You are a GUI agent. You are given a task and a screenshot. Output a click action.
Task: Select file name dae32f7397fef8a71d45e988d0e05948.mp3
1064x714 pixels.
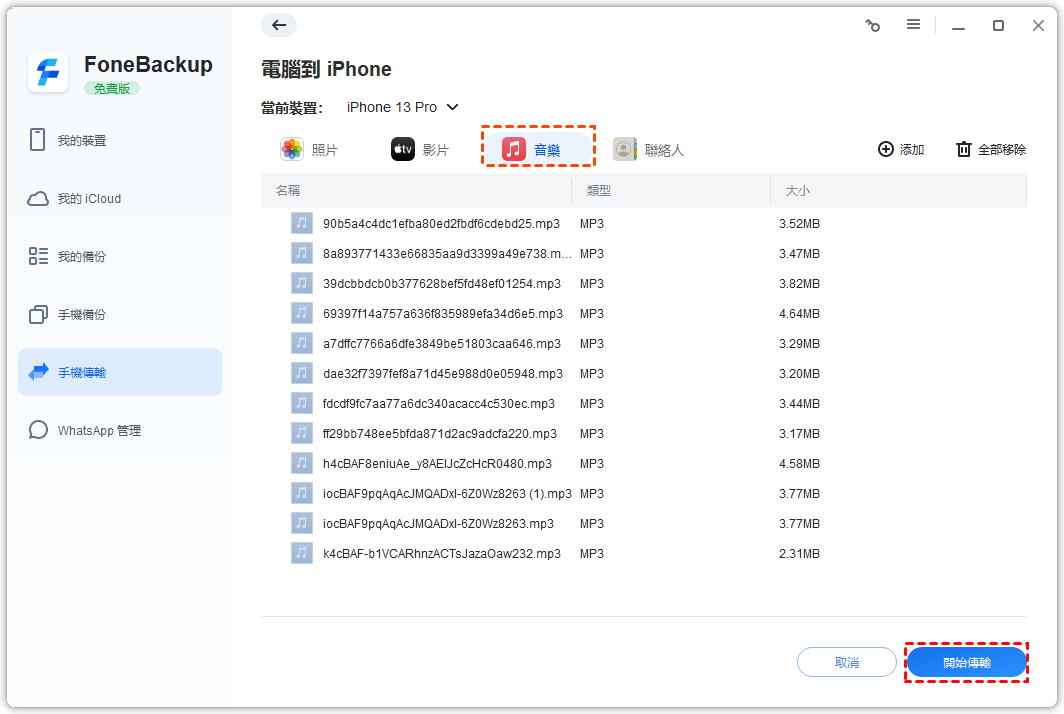coord(442,373)
